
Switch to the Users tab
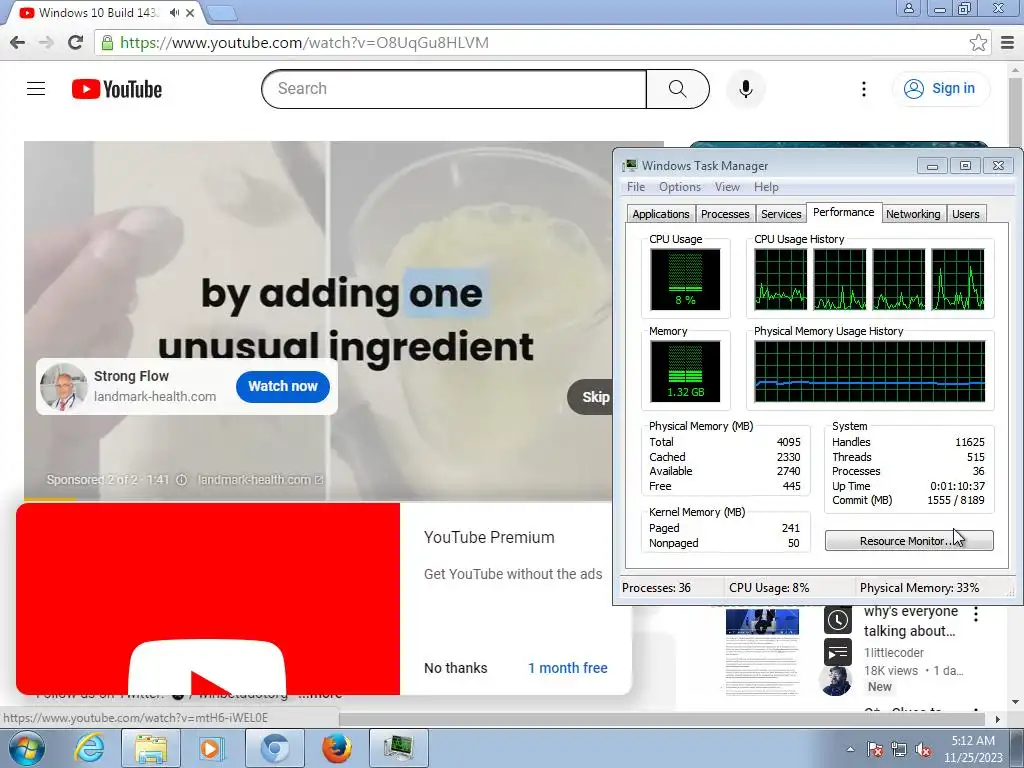[x=965, y=214]
